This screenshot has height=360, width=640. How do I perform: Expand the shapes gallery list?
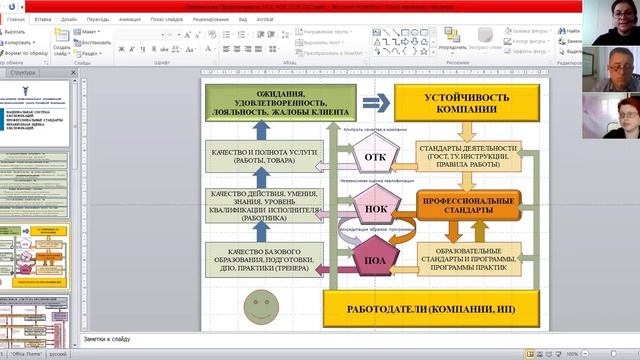point(433,51)
